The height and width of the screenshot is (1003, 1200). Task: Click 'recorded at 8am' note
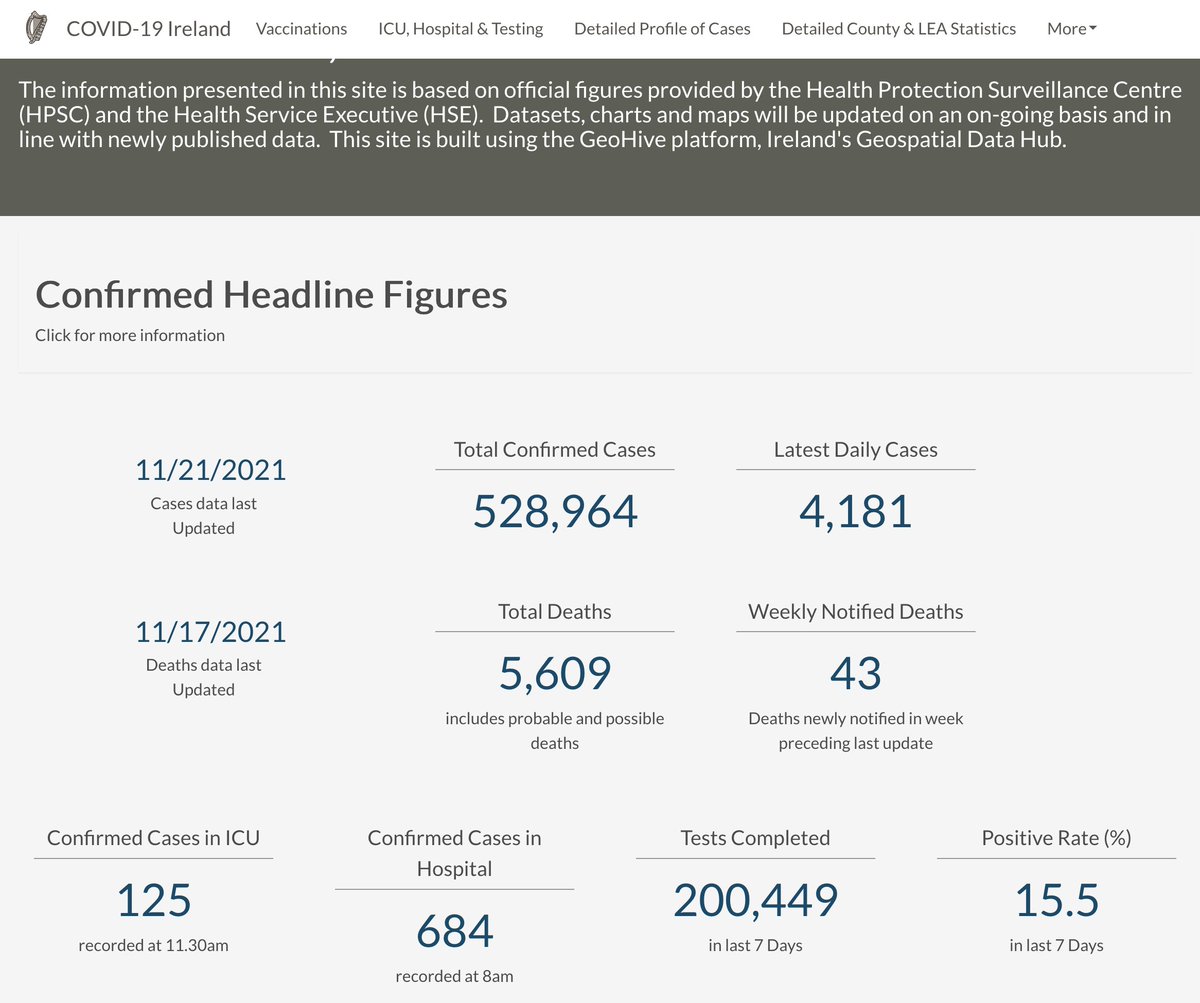click(455, 976)
